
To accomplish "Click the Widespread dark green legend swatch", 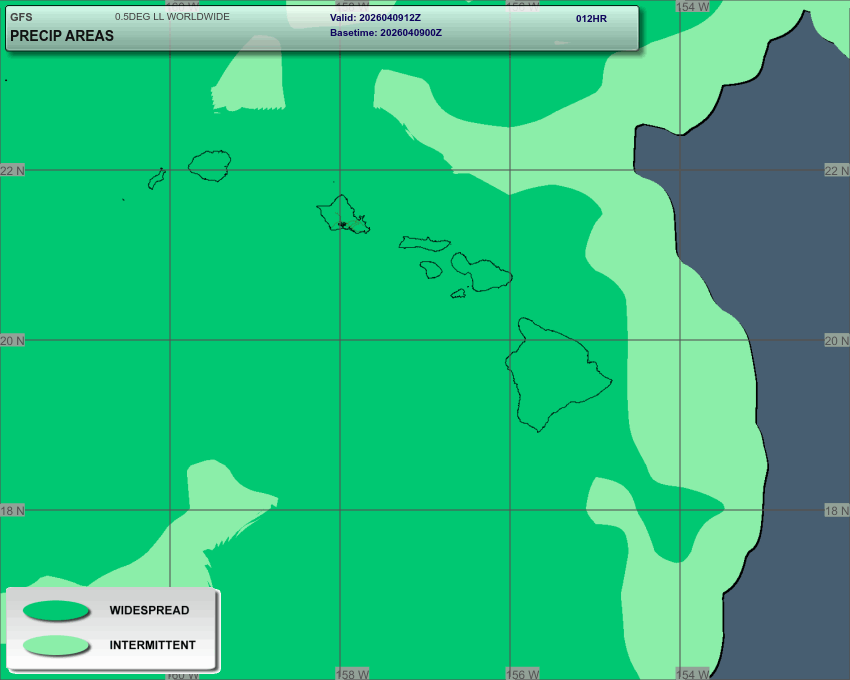I will [x=56, y=610].
